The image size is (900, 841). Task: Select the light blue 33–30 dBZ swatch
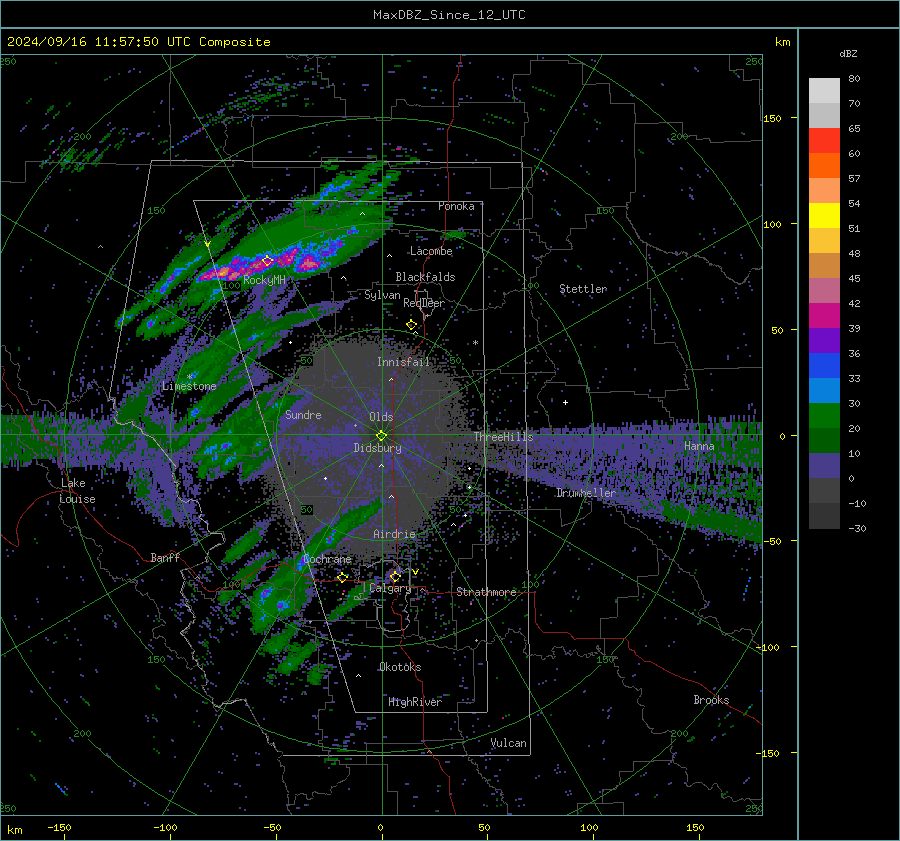click(x=824, y=390)
